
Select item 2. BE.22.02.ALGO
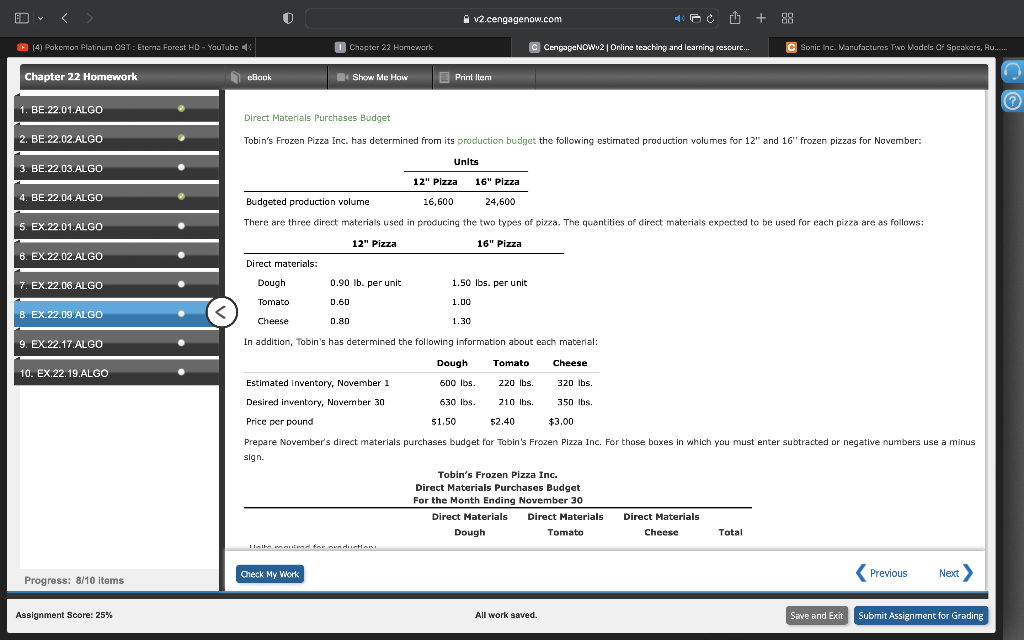point(116,138)
